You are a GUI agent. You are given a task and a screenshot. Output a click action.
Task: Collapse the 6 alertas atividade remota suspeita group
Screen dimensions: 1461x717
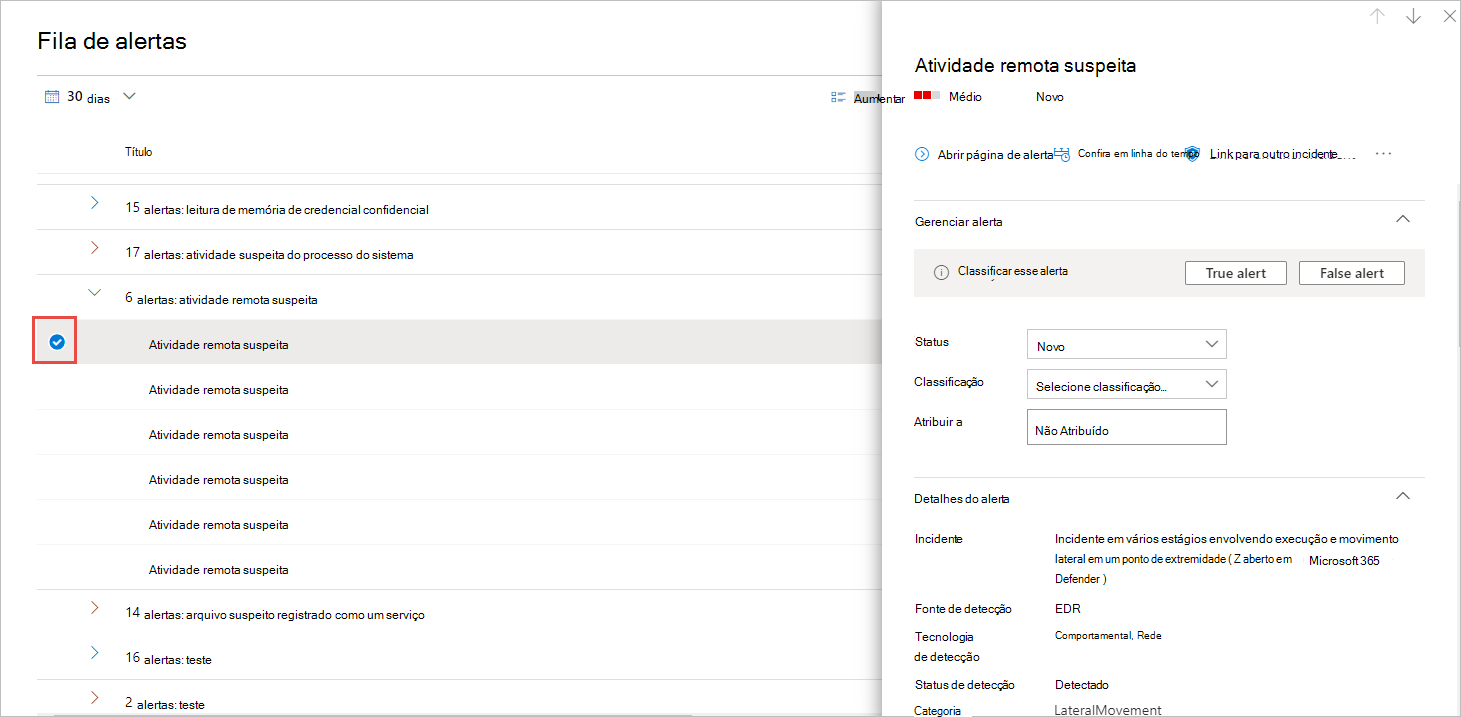[95, 293]
